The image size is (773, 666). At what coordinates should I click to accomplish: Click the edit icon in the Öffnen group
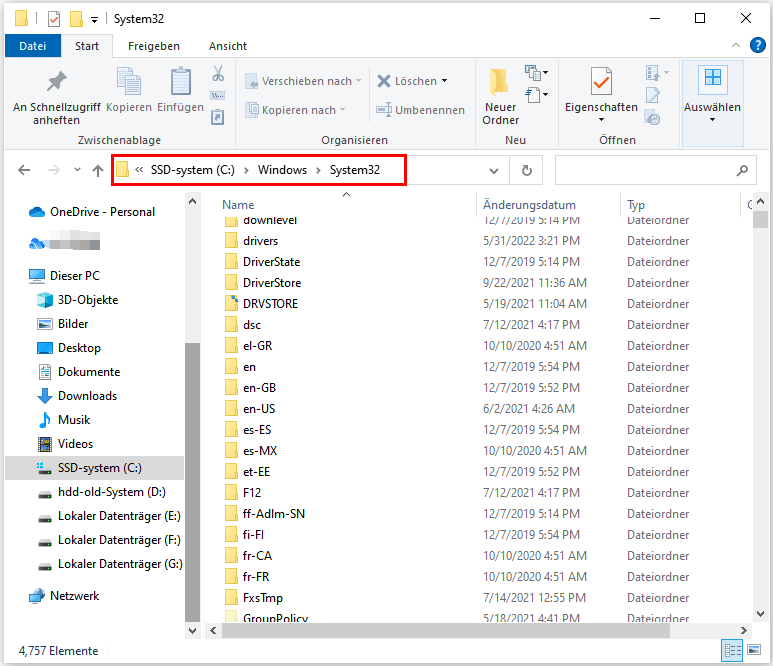coord(653,95)
